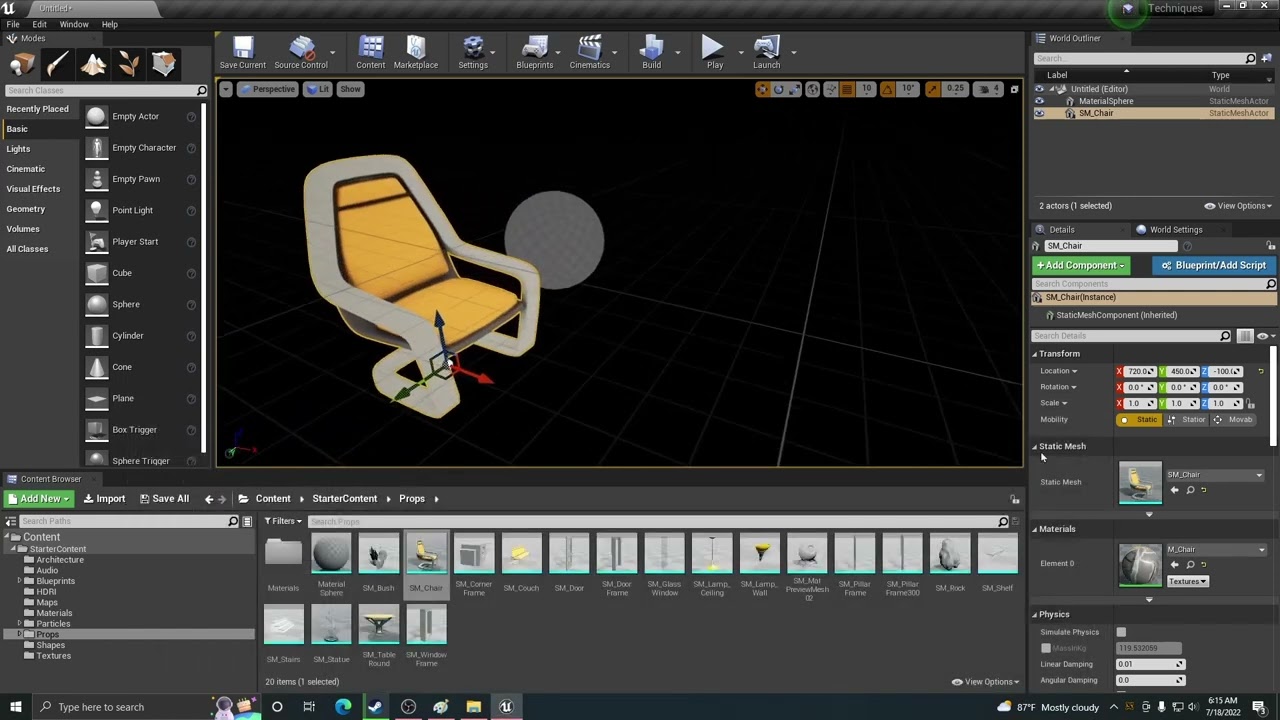The height and width of the screenshot is (720, 1280).
Task: Select the Textures folder in tree
Action: tap(54, 656)
